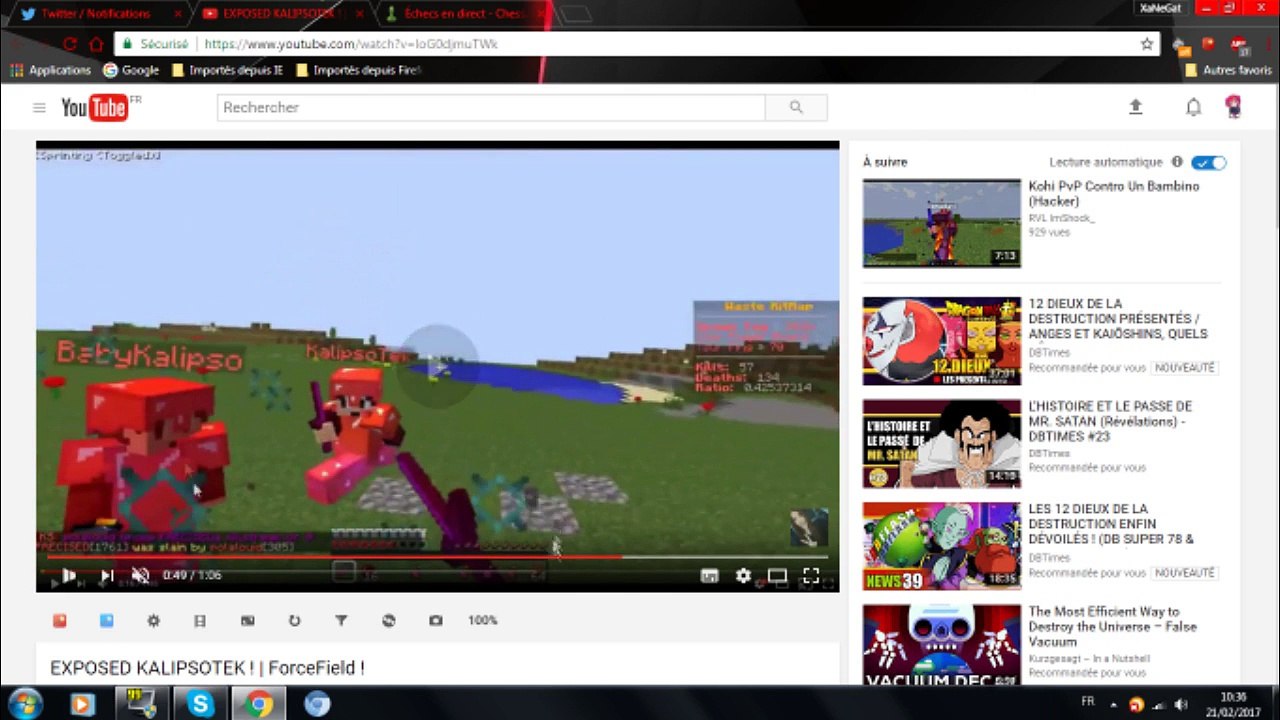1280x720 pixels.
Task: Open the Importés depuis IE bookmarks folder
Action: (228, 70)
